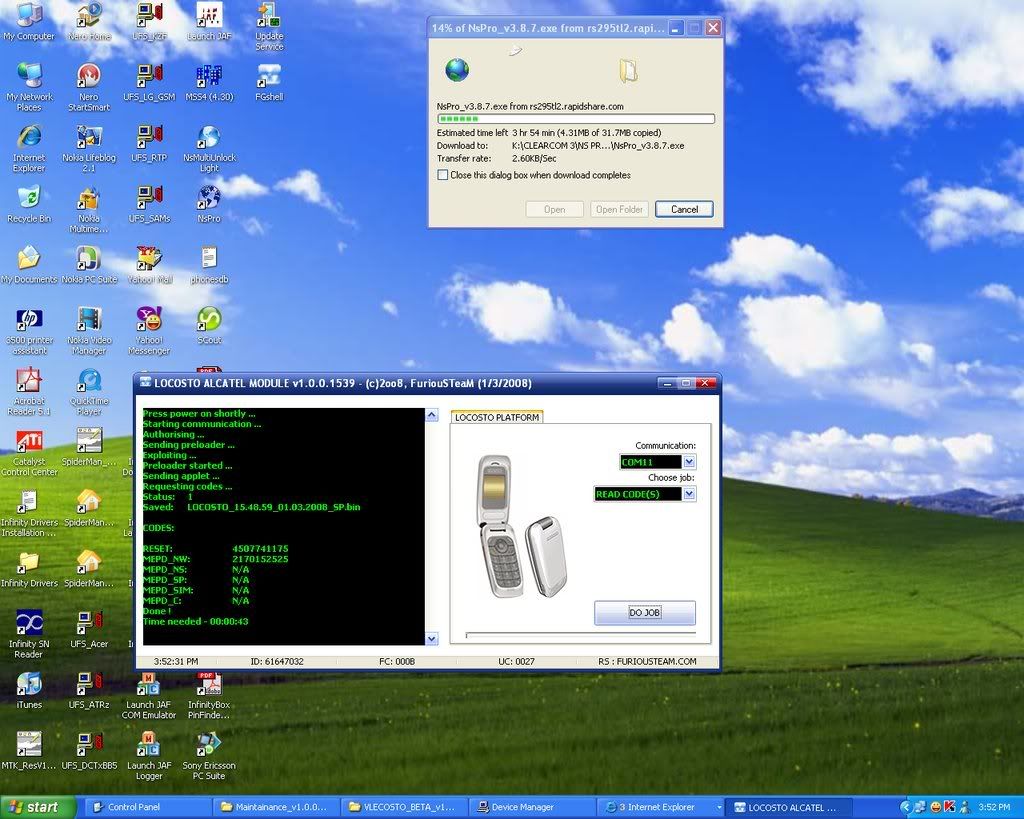The image size is (1024, 819).
Task: Click the MEPD_NW code 2170152525
Action: pyautogui.click(x=260, y=559)
